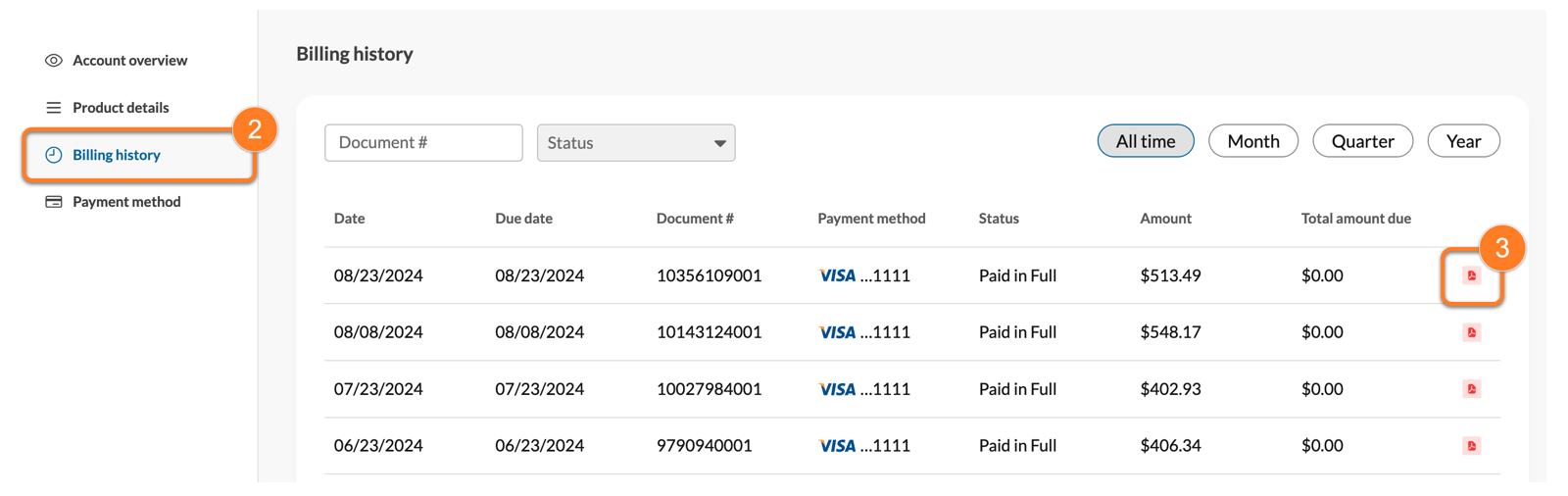This screenshot has width=1568, height=496.
Task: Click the $402.93 amount
Action: pos(1170,389)
